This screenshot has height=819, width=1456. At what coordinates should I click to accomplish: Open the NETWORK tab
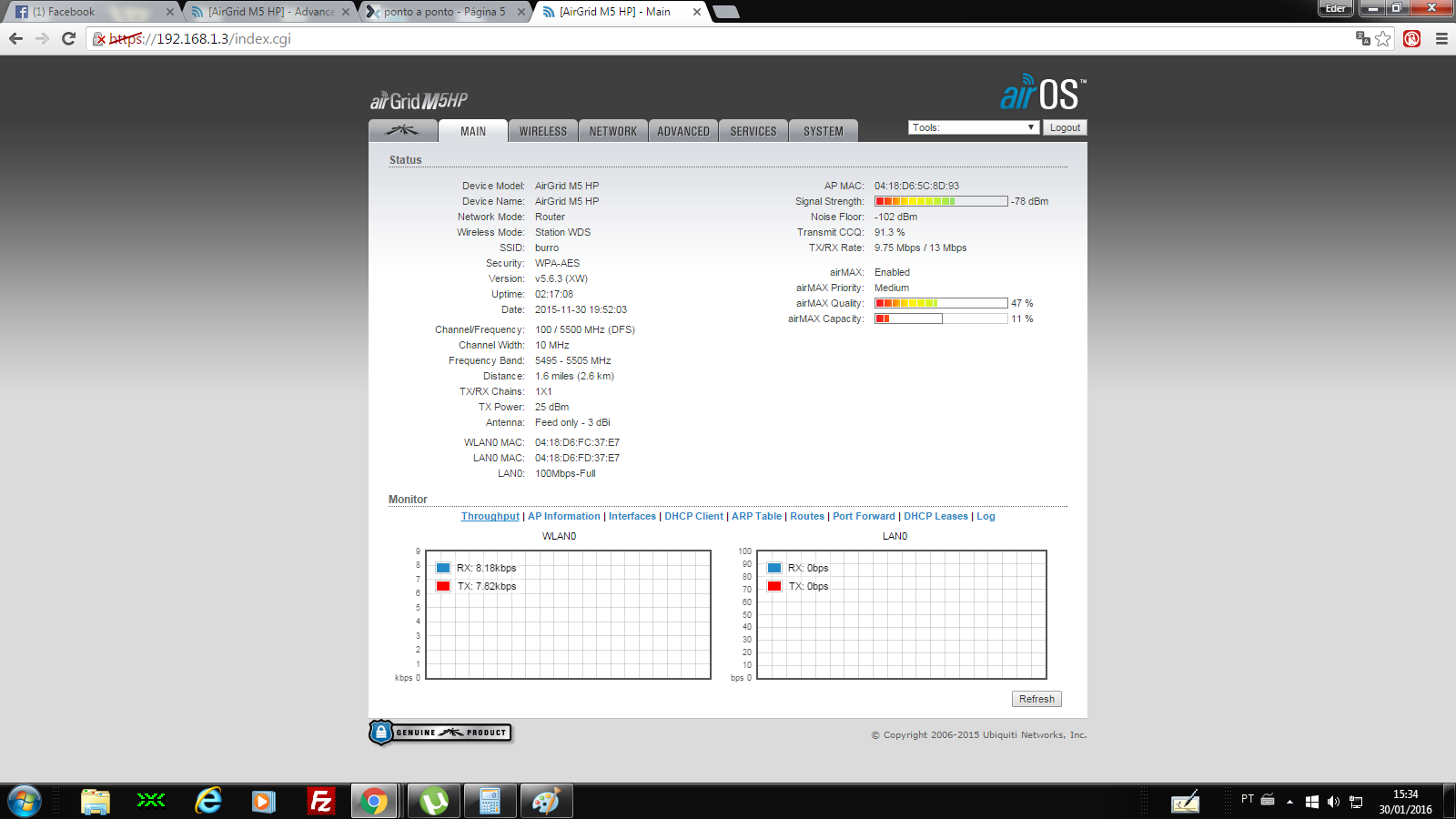pyautogui.click(x=613, y=131)
